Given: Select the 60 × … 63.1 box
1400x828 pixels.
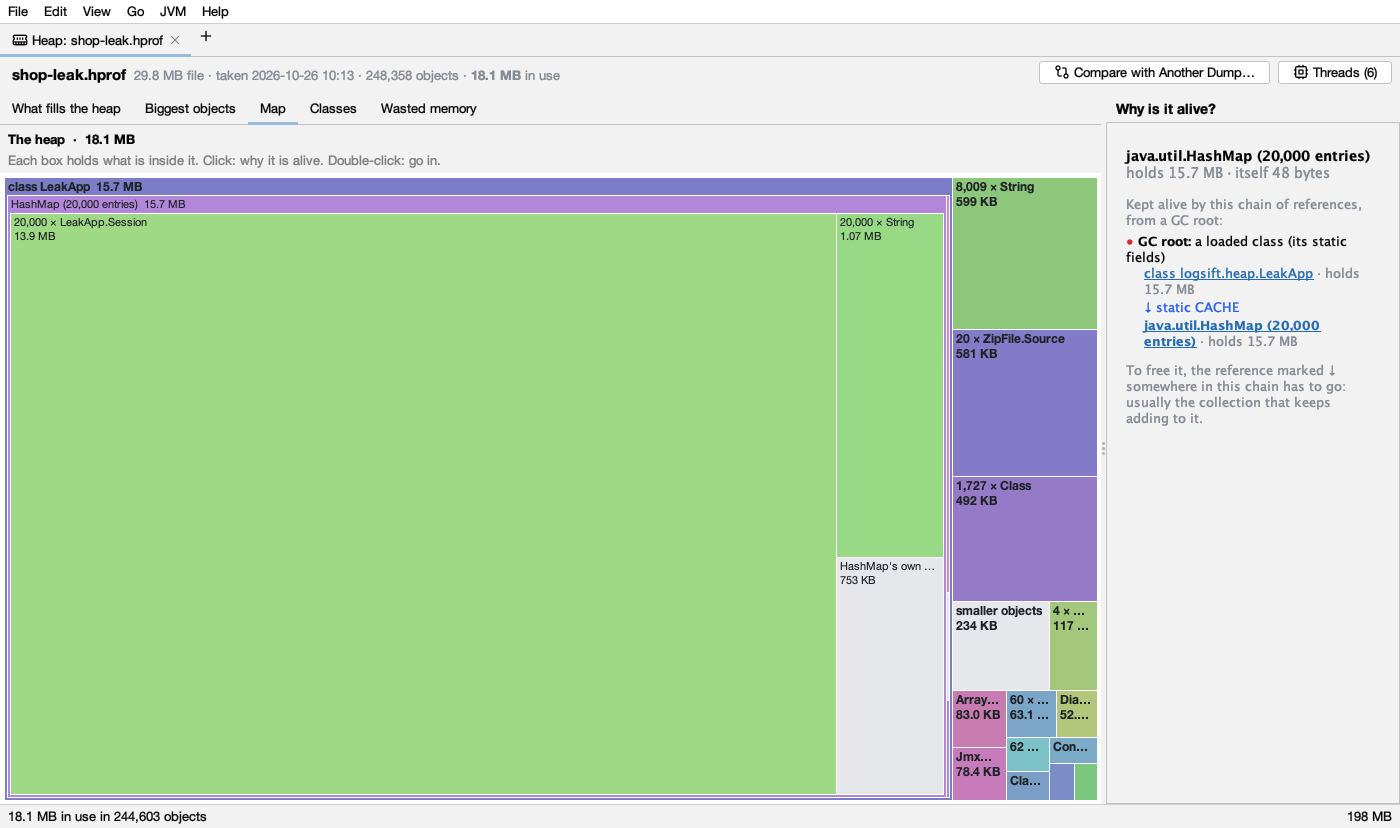Looking at the screenshot, I should (x=1031, y=714).
